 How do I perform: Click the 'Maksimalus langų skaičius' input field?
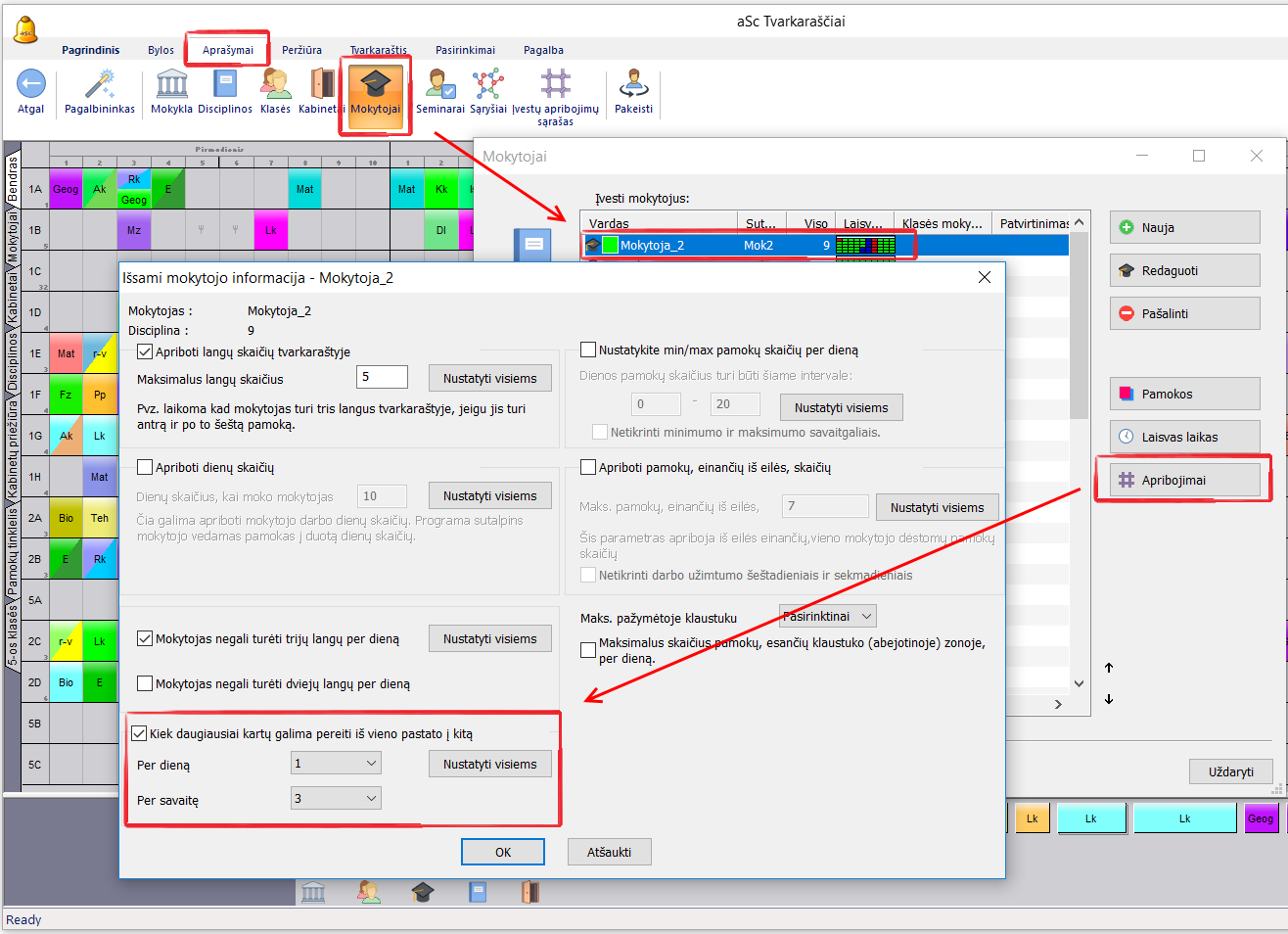click(x=382, y=377)
